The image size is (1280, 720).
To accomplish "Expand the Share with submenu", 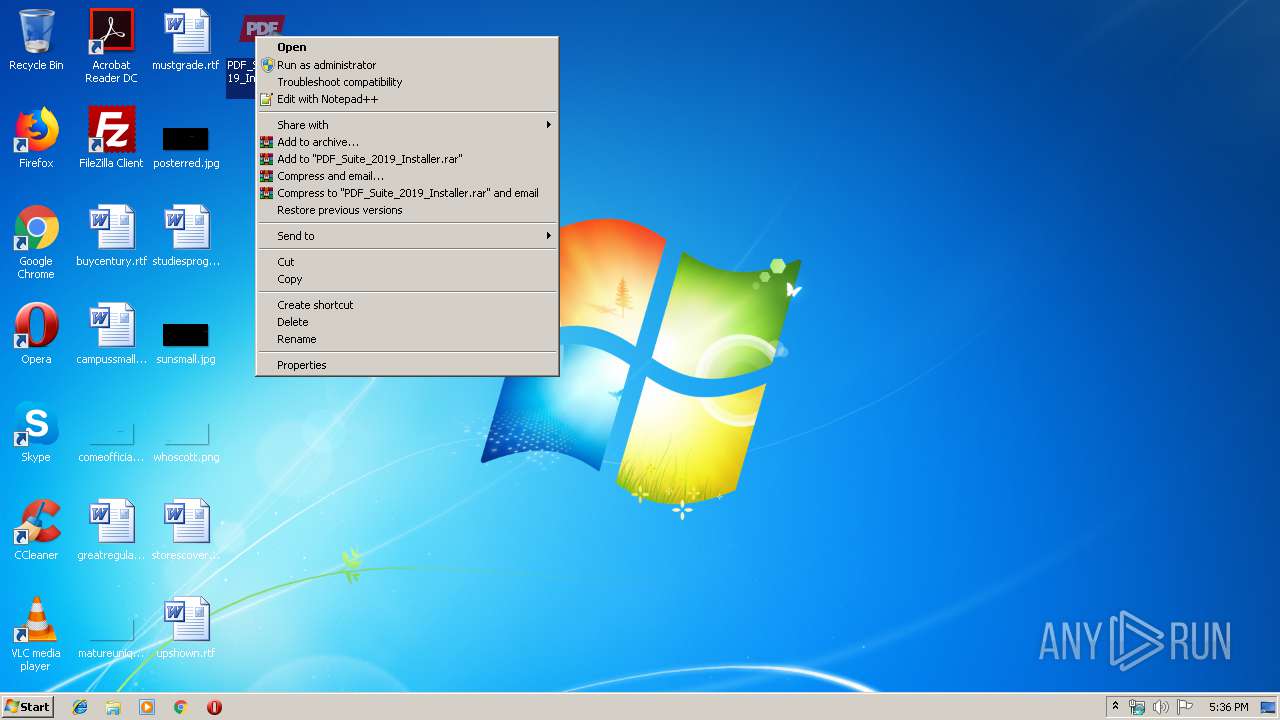I will (x=407, y=125).
